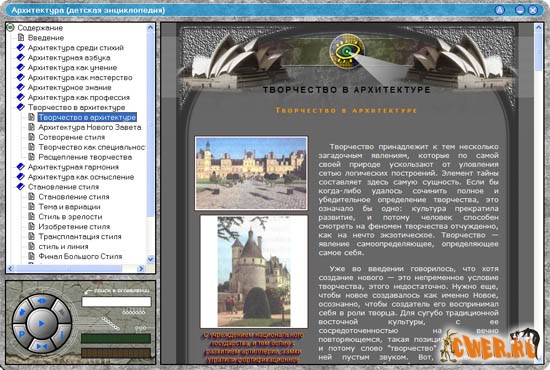Click the page icon beside Архитектура Нового Завета
The height and width of the screenshot is (370, 550).
pos(32,127)
